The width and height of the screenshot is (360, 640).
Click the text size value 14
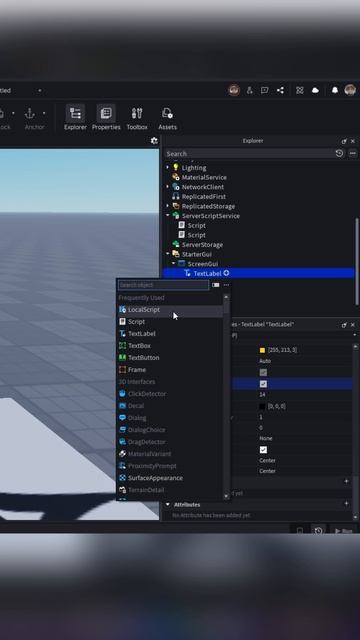pyautogui.click(x=262, y=395)
